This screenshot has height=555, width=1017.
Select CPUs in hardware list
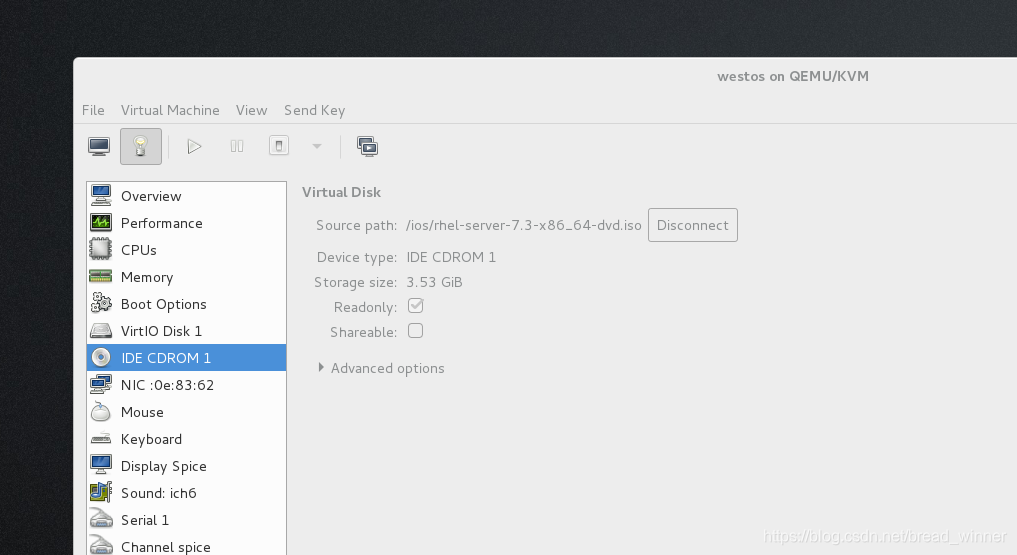tap(186, 250)
